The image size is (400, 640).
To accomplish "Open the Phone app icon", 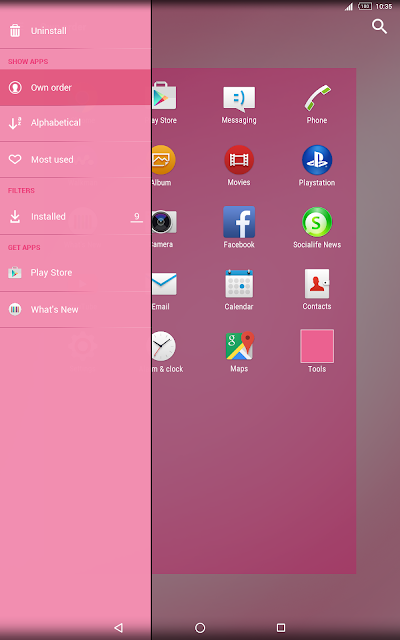I will 317,98.
